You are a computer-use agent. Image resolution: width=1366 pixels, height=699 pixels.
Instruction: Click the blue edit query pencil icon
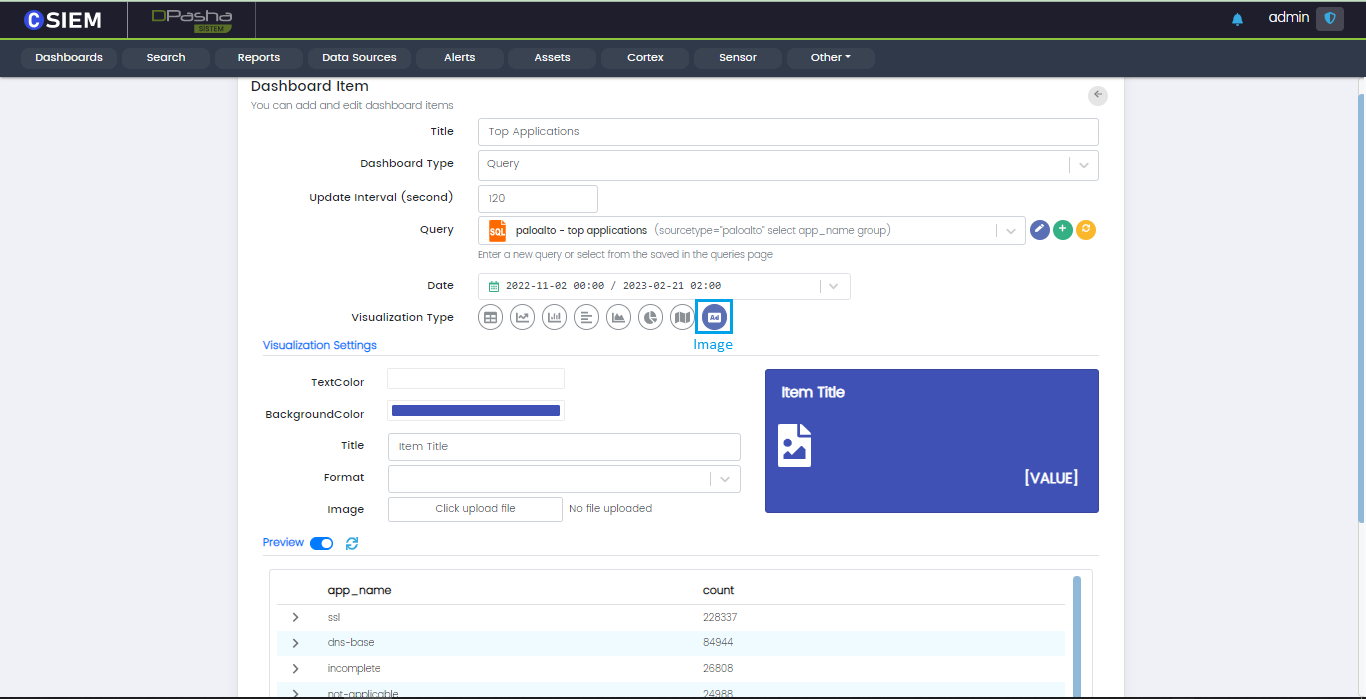[1040, 230]
